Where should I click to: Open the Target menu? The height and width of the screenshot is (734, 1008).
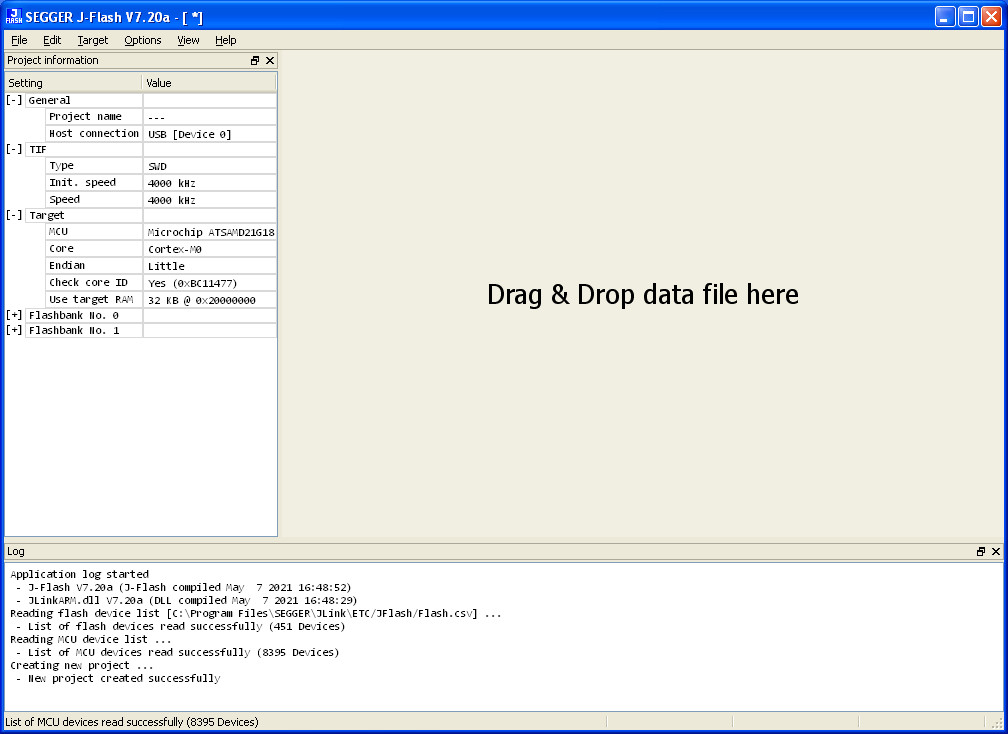[93, 40]
